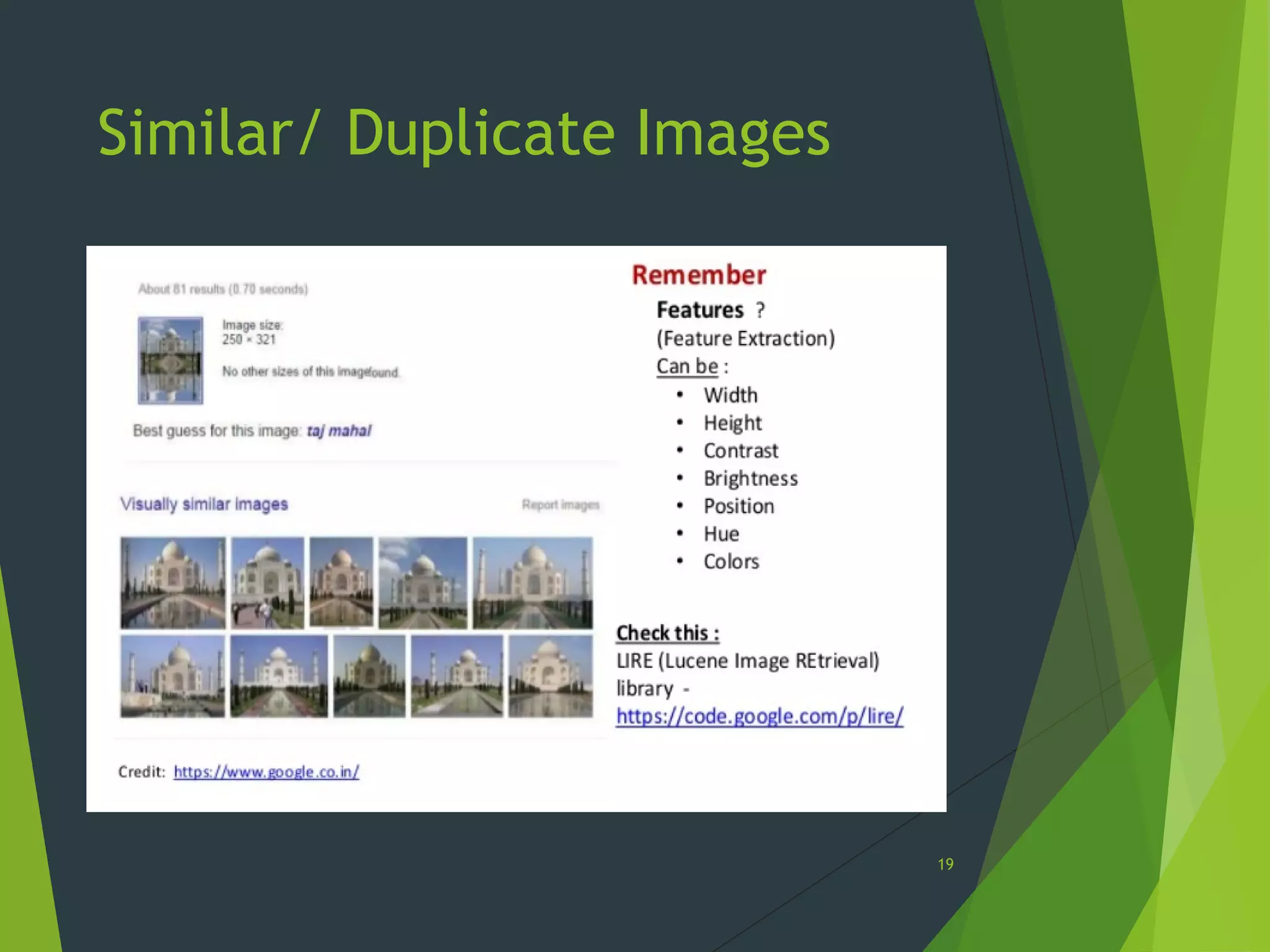Viewport: 1270px width, 952px height.
Task: Open the www.google.co.in credit link
Action: pyautogui.click(x=267, y=772)
